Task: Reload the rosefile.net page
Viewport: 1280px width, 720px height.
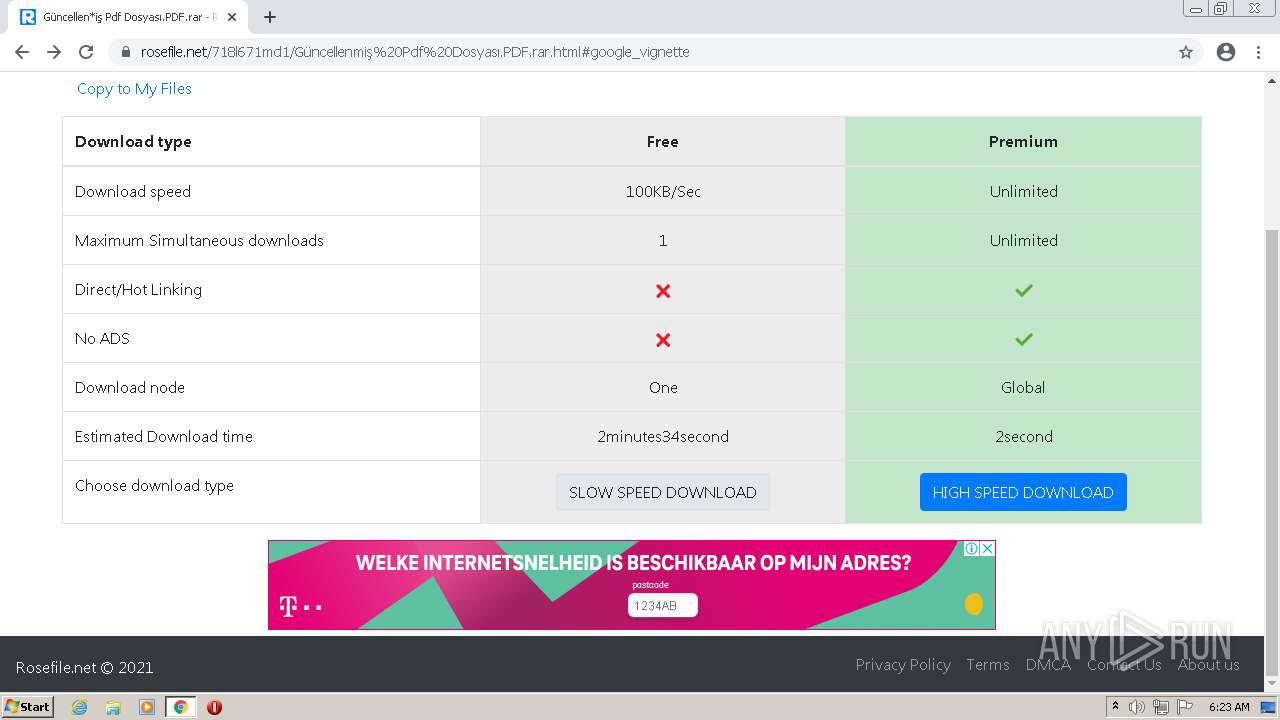Action: [x=86, y=52]
